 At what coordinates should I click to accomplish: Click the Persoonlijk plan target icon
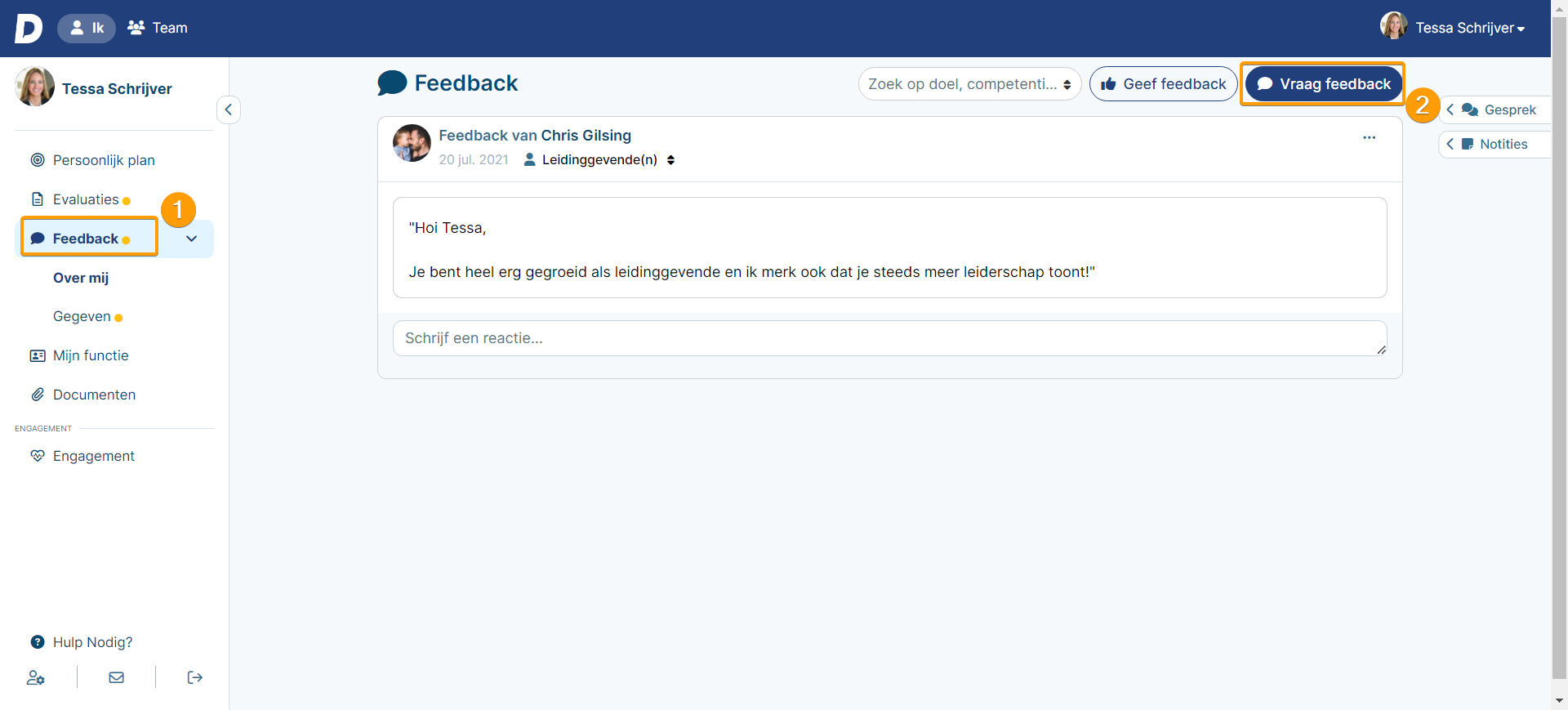coord(38,160)
